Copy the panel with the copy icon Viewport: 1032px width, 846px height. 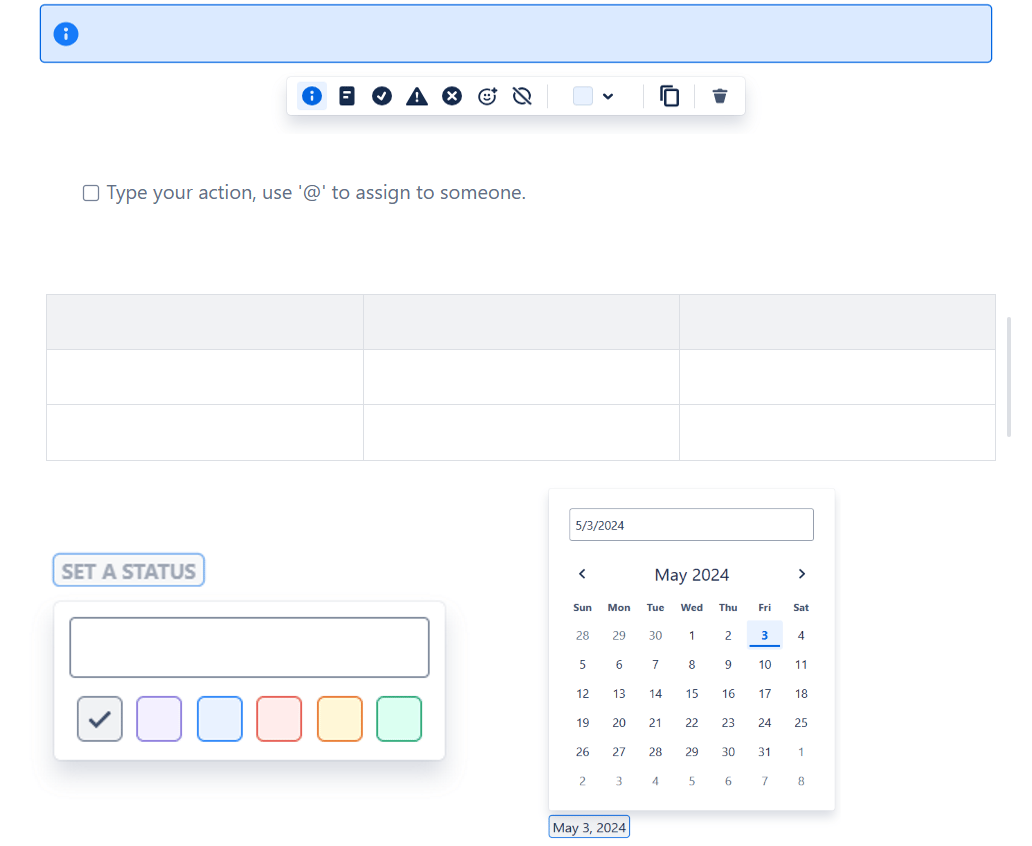point(669,96)
